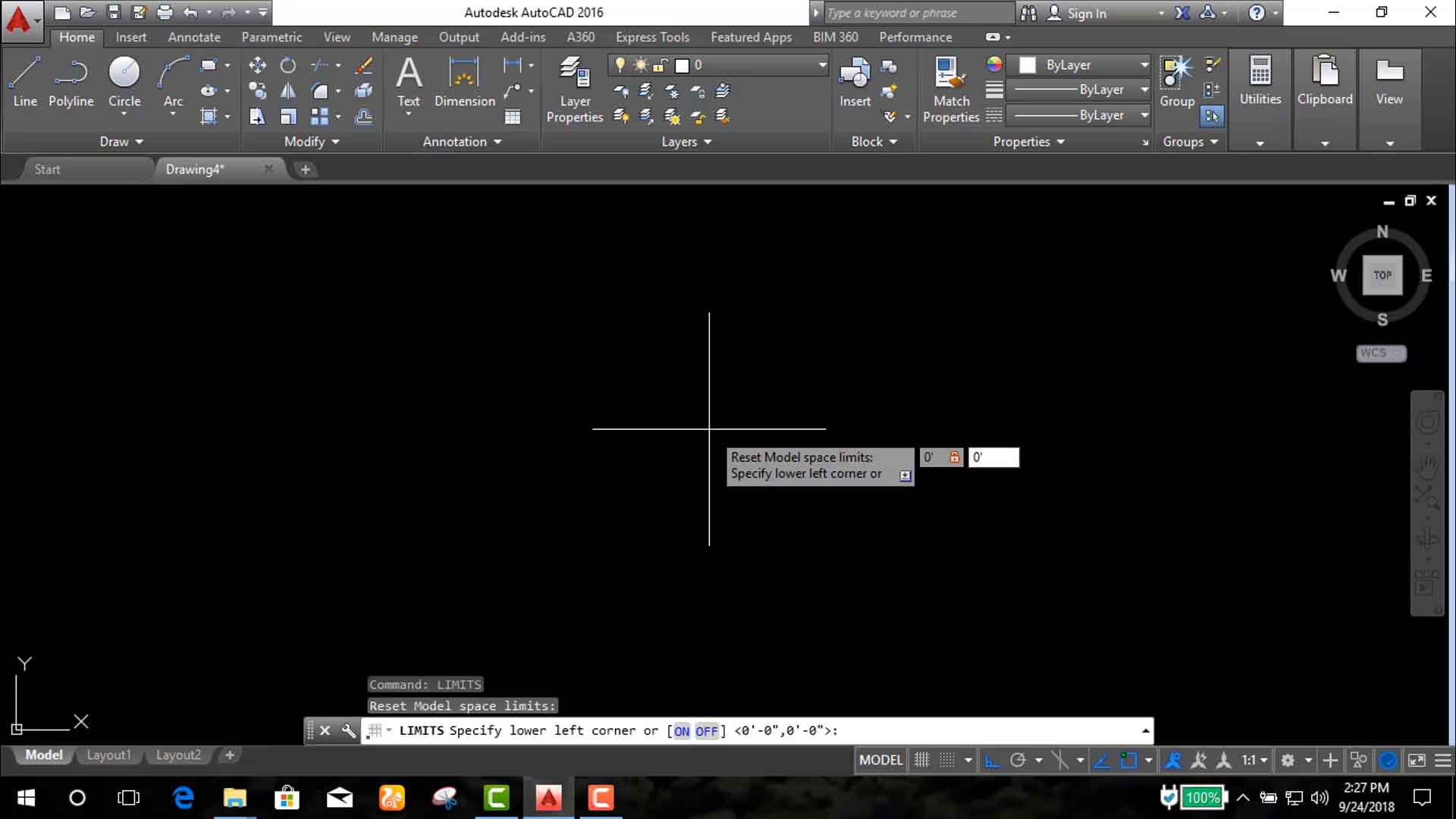This screenshot has width=1456, height=819.
Task: Toggle ortho mode in status bar
Action: [991, 760]
